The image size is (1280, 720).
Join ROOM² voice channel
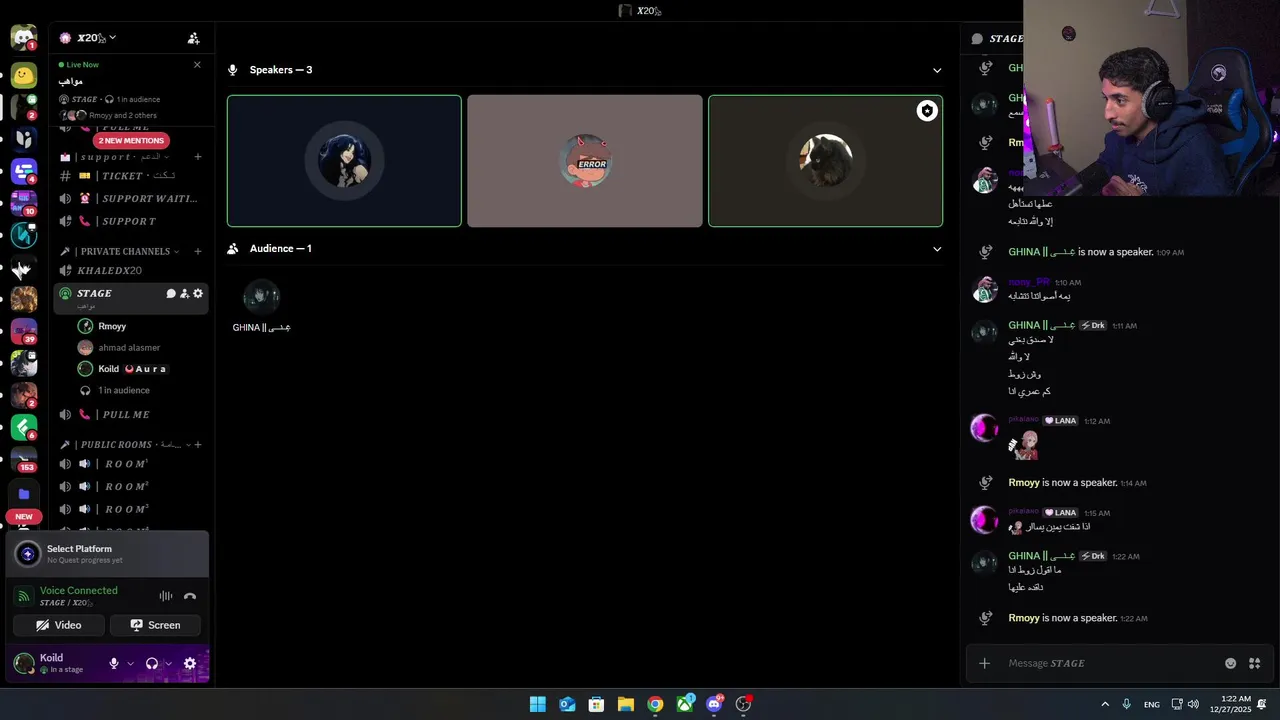coord(131,486)
